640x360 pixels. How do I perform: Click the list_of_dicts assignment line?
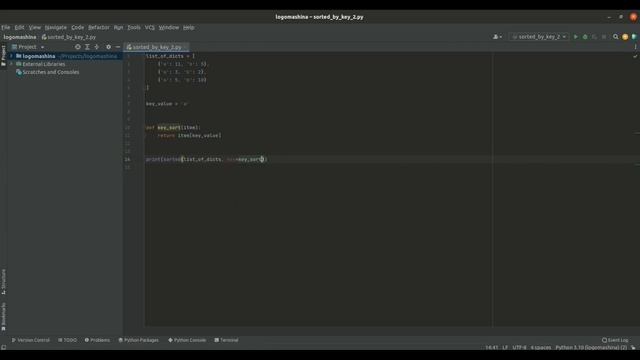click(x=170, y=56)
